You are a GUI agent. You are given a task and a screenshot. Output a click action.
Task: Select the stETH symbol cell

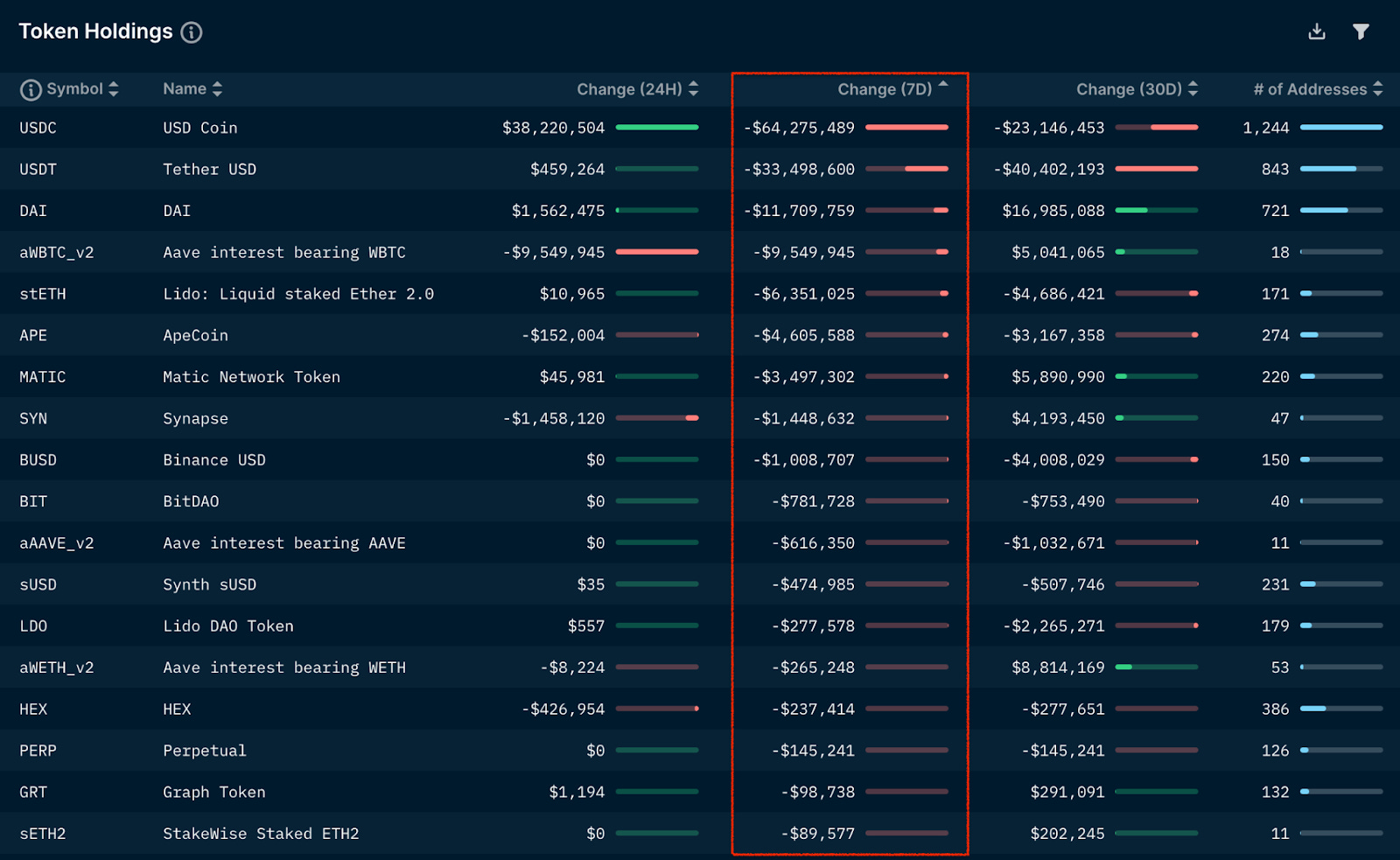(x=43, y=294)
